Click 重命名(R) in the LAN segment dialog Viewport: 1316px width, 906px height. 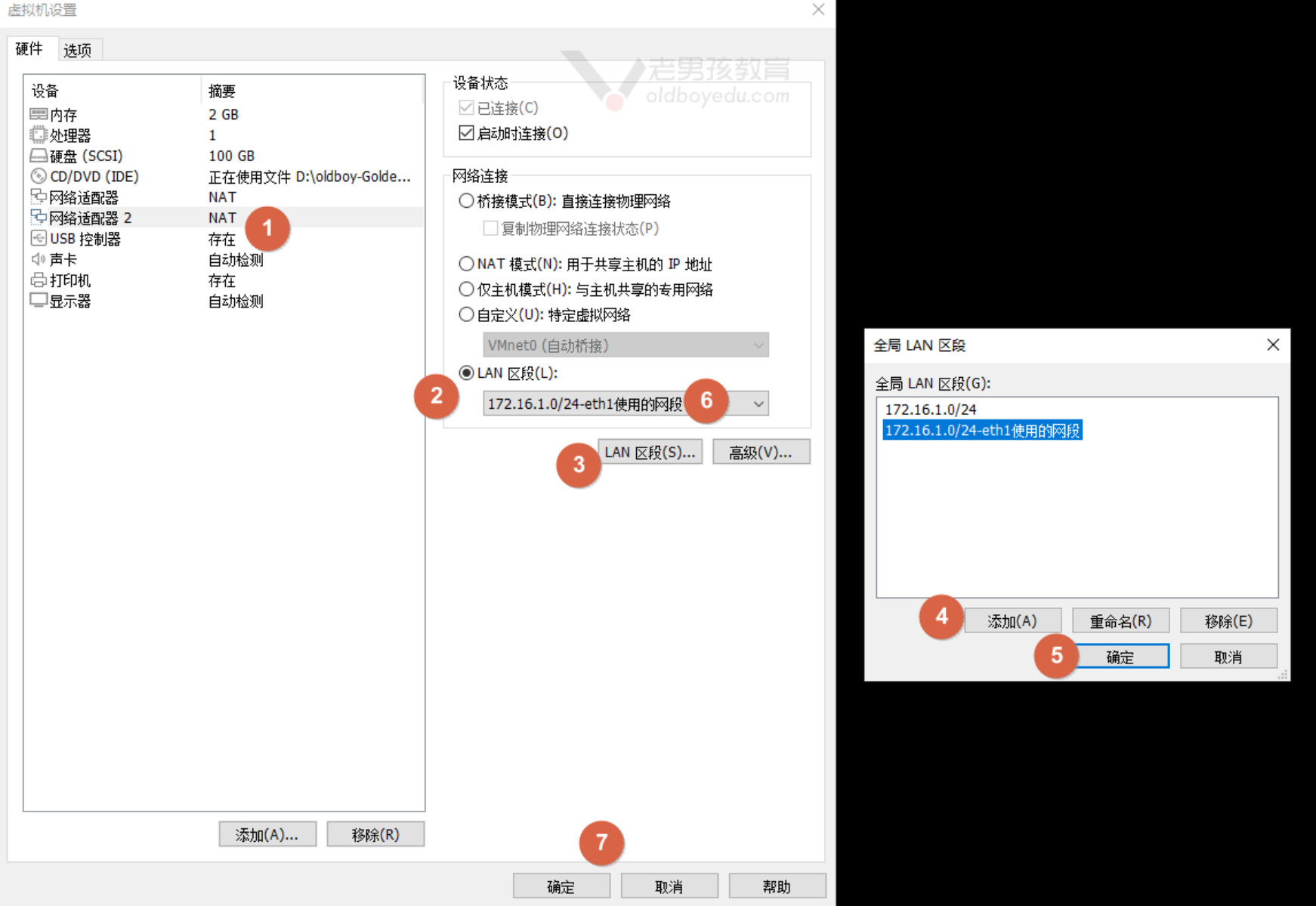tap(1120, 621)
